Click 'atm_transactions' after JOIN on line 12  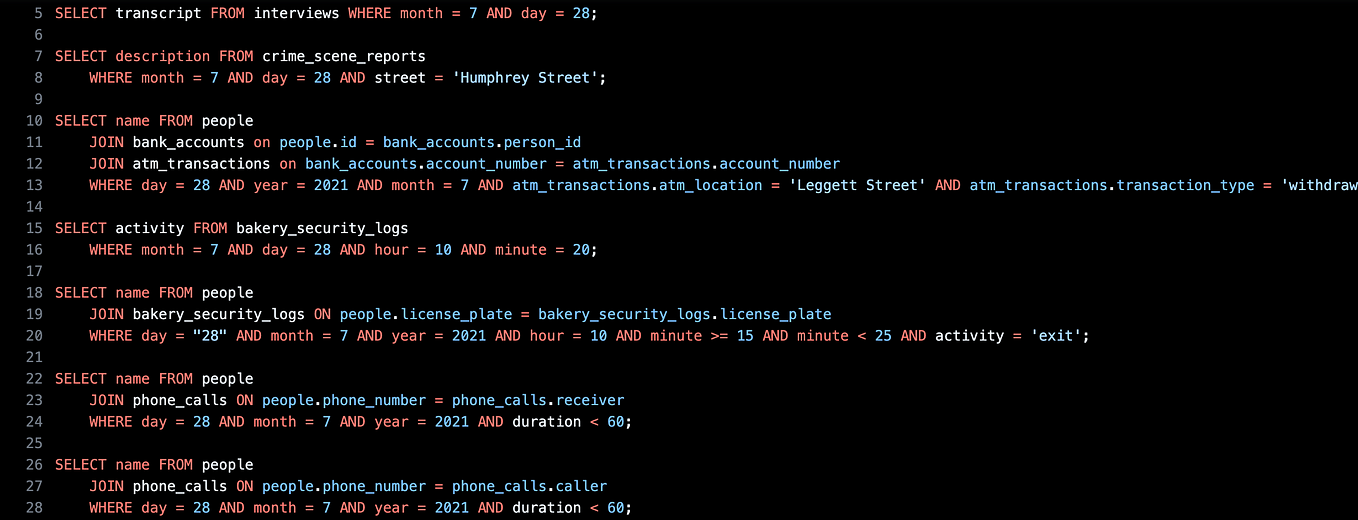[201, 163]
